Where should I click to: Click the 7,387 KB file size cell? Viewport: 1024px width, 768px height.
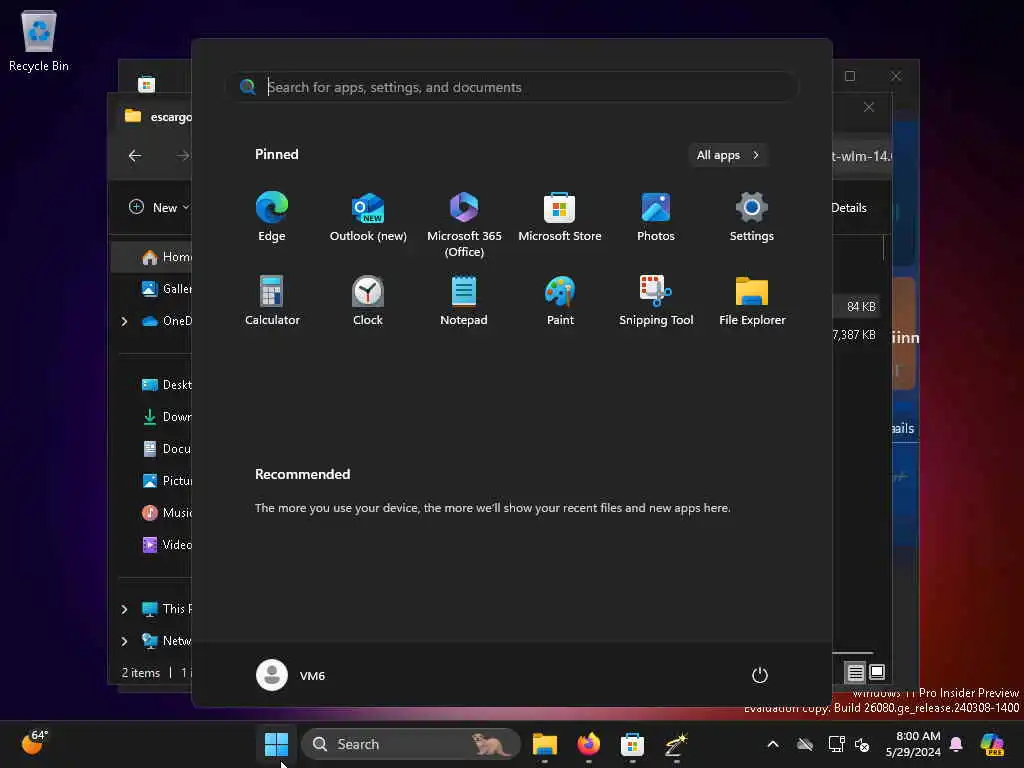point(854,334)
